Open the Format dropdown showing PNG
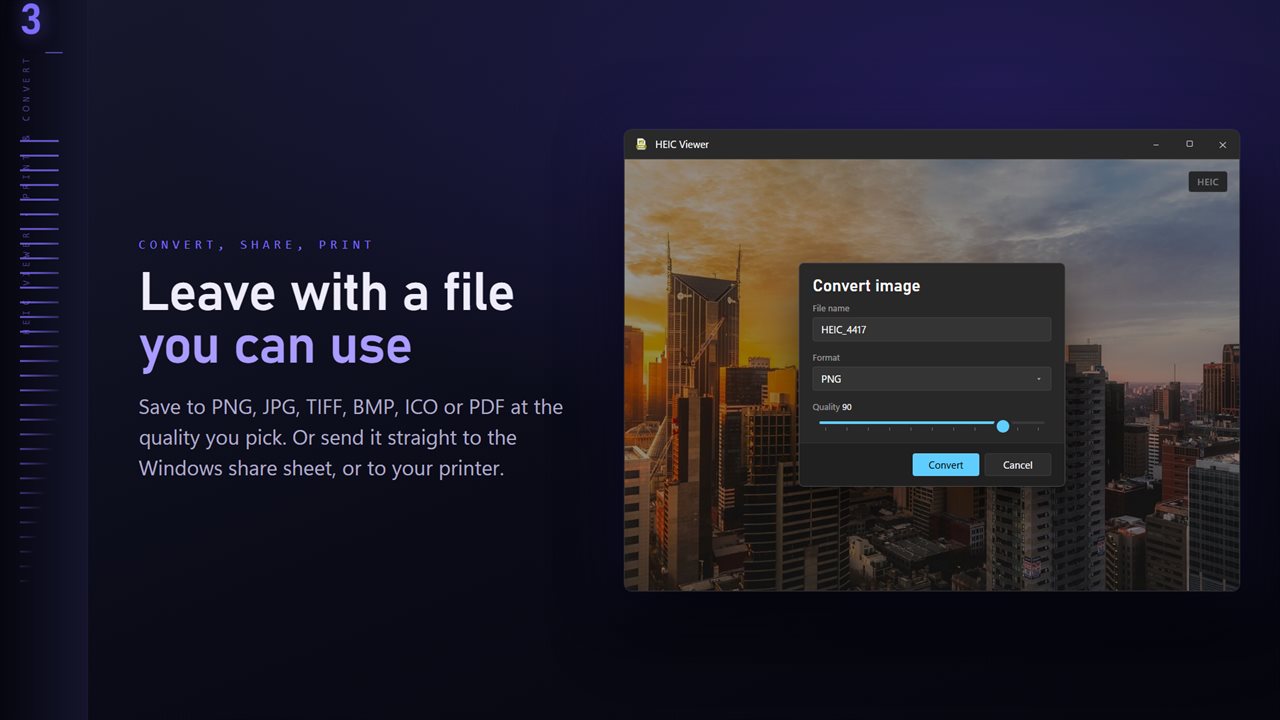 pos(931,379)
